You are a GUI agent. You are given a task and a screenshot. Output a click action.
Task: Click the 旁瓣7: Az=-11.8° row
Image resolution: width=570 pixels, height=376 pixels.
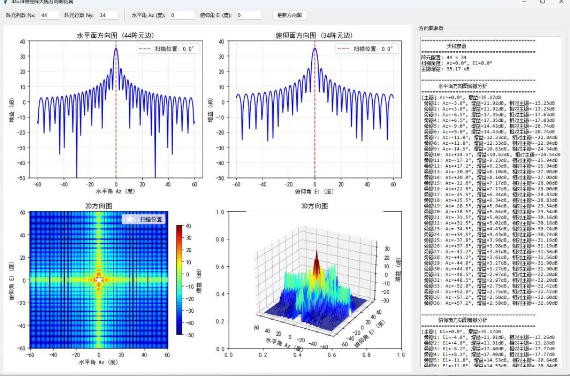point(491,137)
